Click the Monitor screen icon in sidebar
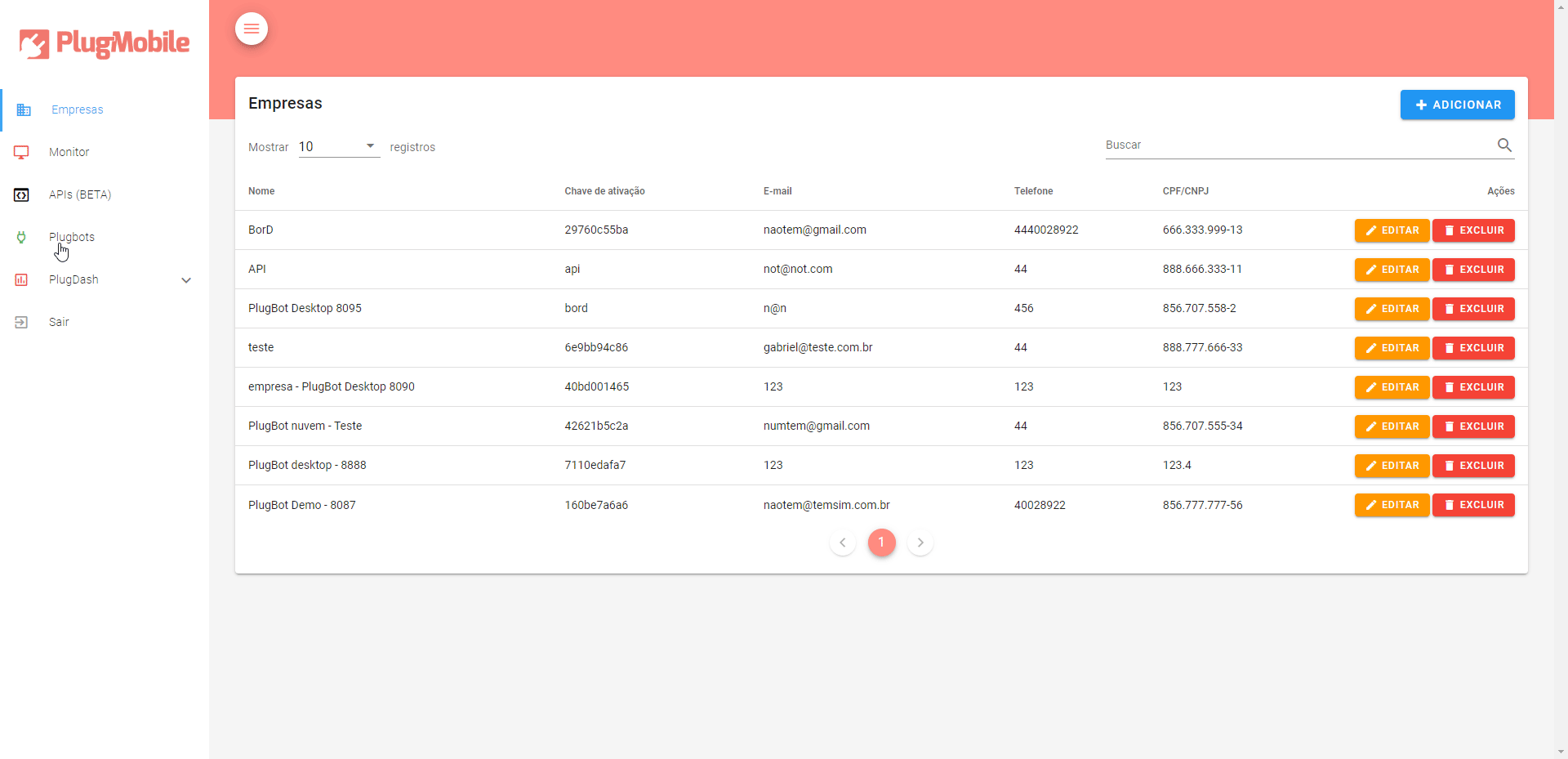1568x759 pixels. 21,152
